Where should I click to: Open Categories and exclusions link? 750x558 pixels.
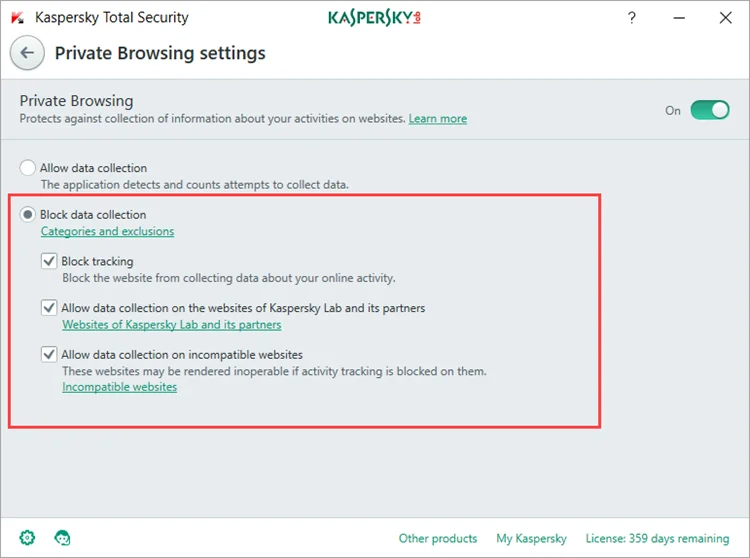[x=107, y=231]
